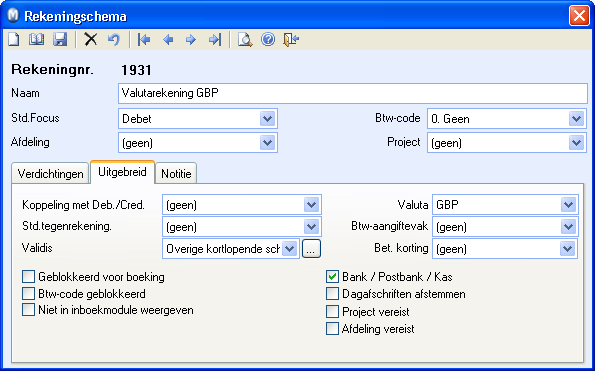Click the Valuta label
The image size is (595, 371).
(413, 205)
